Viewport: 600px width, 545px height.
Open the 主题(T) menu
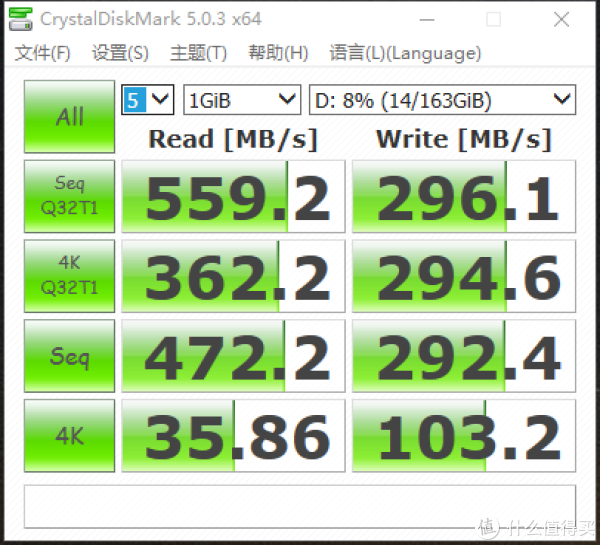point(198,53)
